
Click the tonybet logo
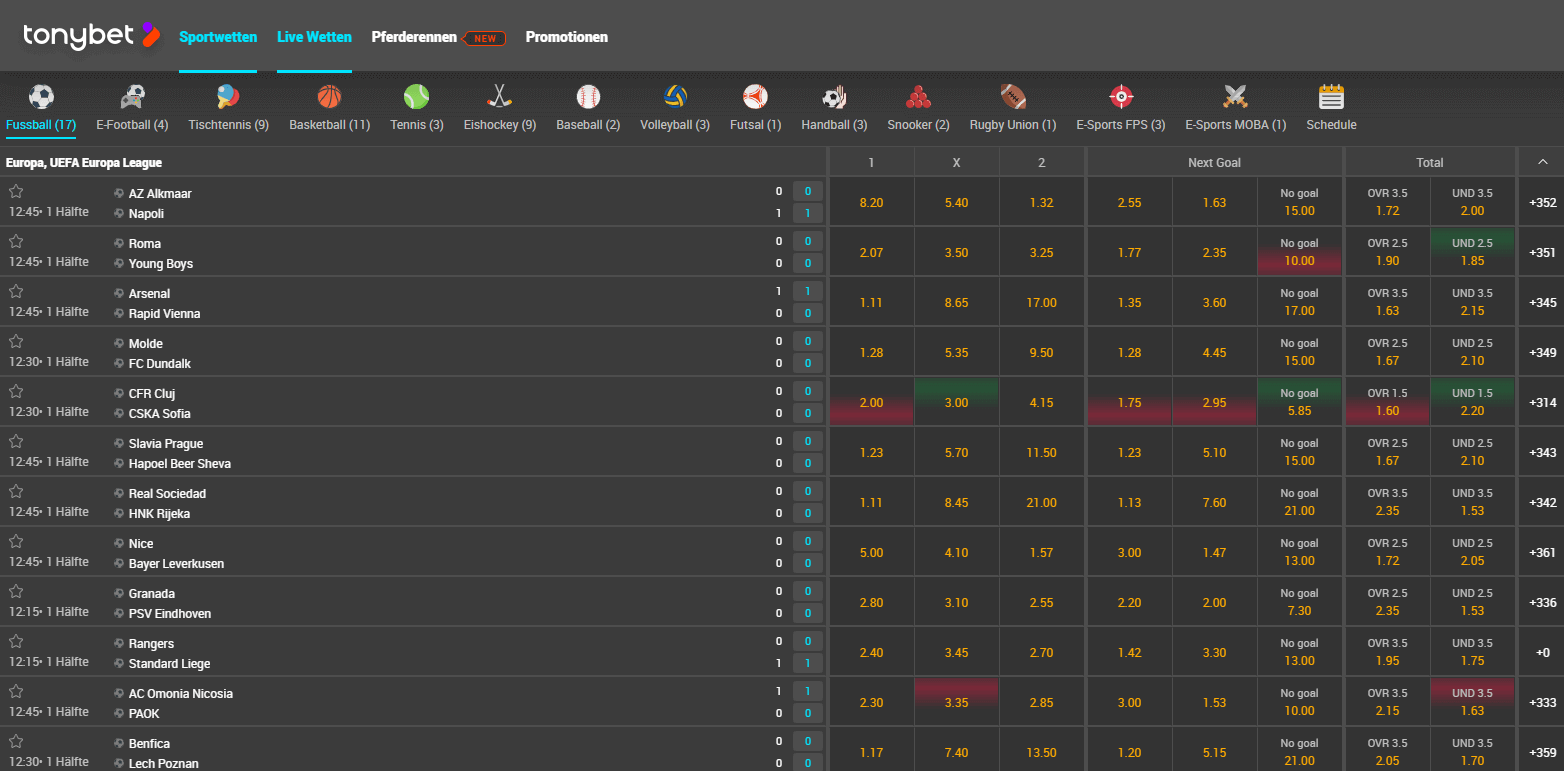click(90, 36)
